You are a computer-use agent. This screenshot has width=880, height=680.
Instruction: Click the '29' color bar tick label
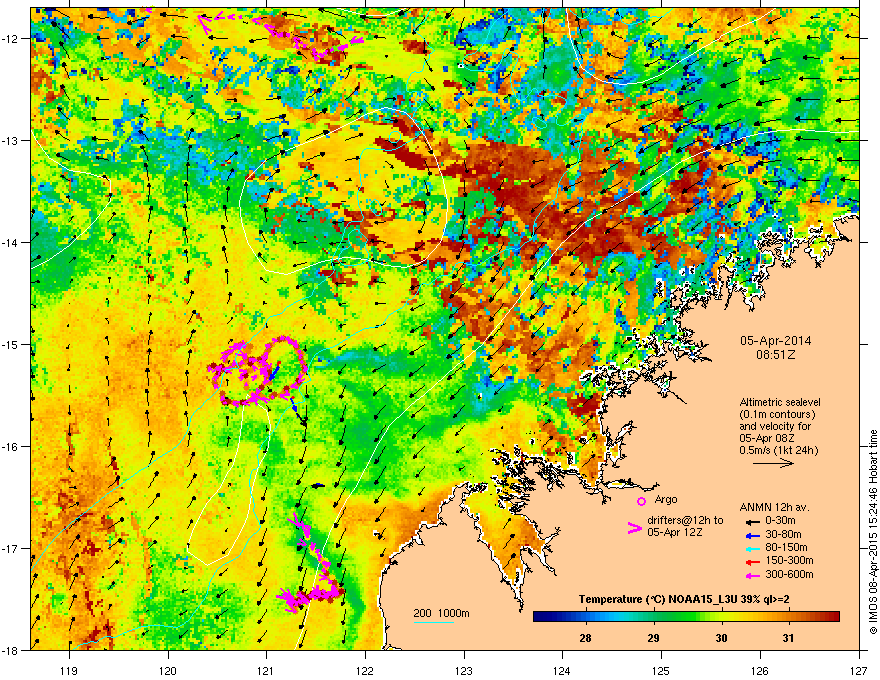(x=653, y=638)
